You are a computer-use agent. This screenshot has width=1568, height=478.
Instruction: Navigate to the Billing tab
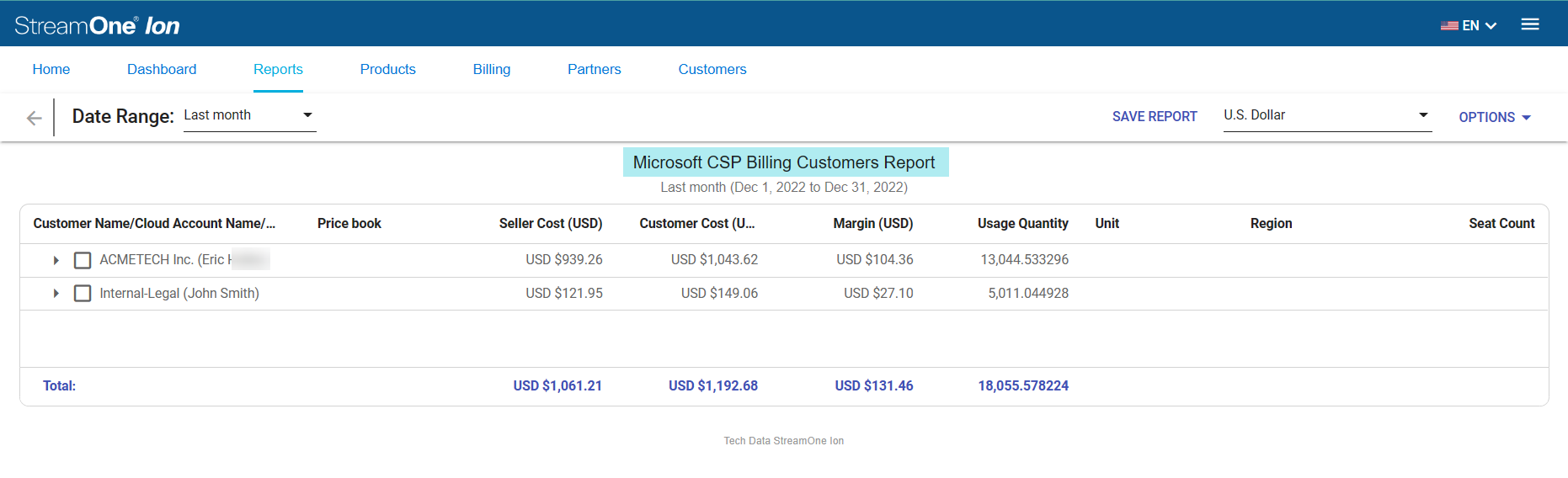(492, 69)
